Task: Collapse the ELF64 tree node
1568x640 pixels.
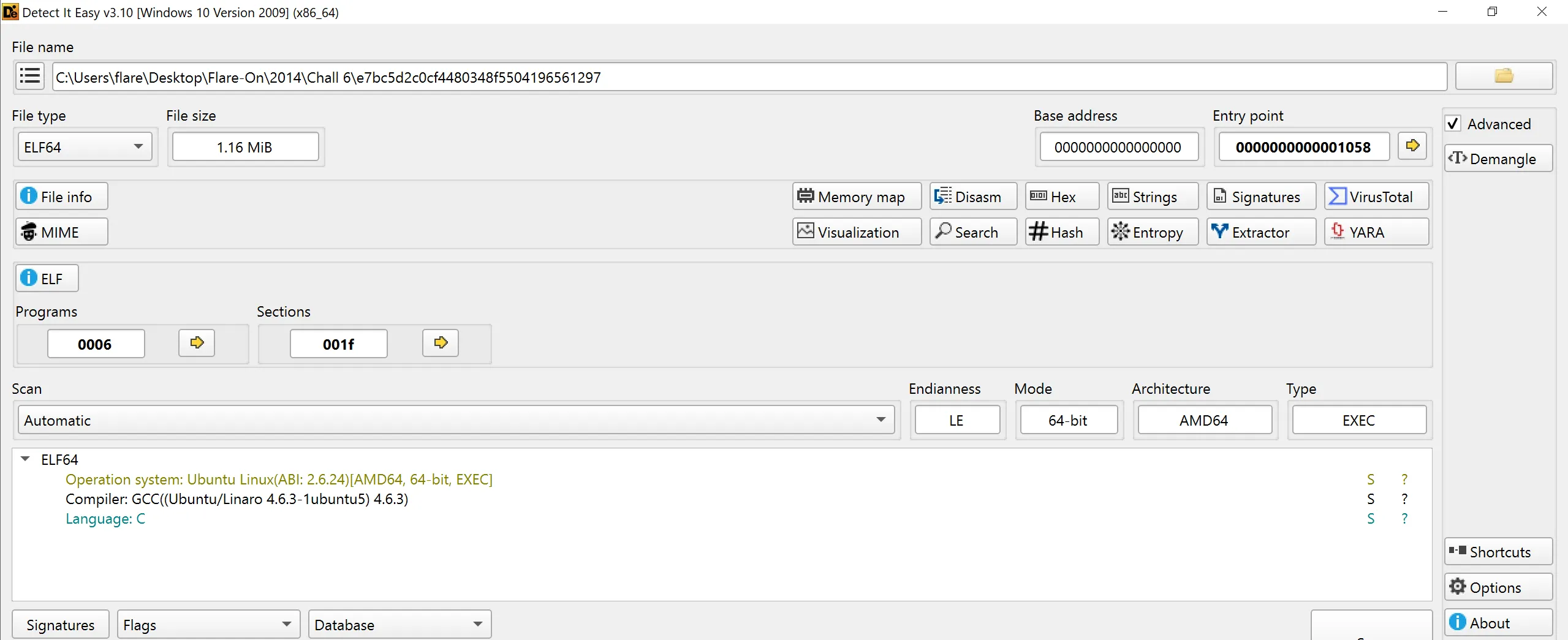Action: 25,459
